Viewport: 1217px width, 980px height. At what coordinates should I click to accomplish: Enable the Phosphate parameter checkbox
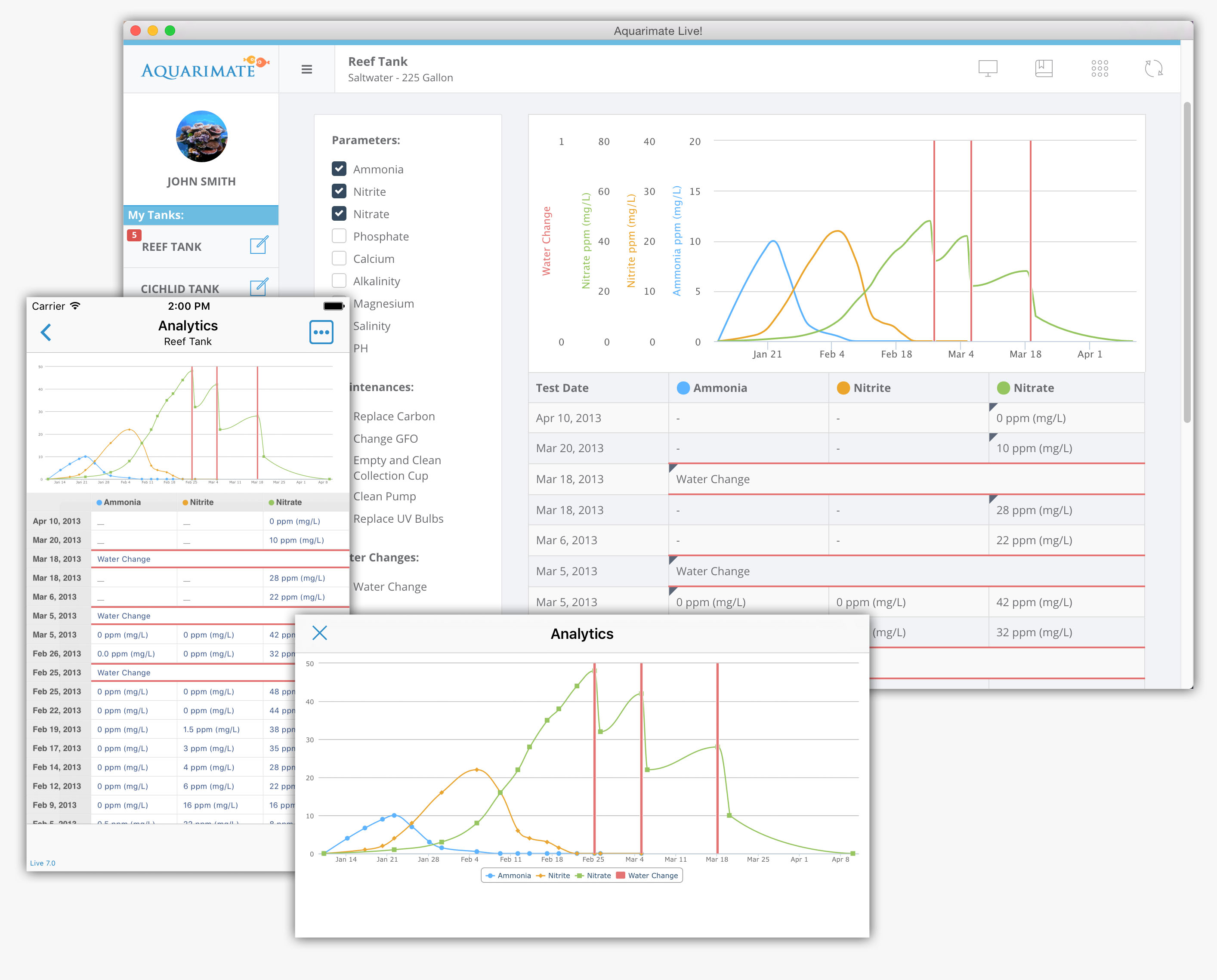click(339, 235)
